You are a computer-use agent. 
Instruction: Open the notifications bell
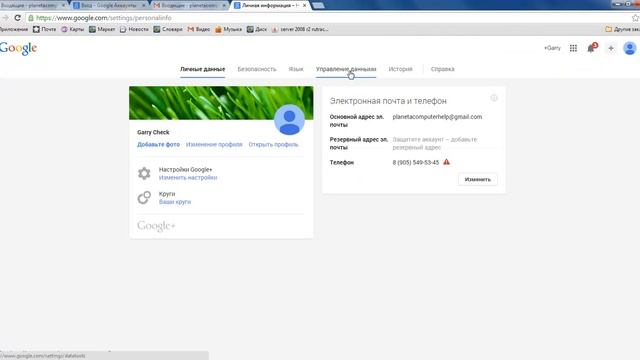pyautogui.click(x=591, y=48)
